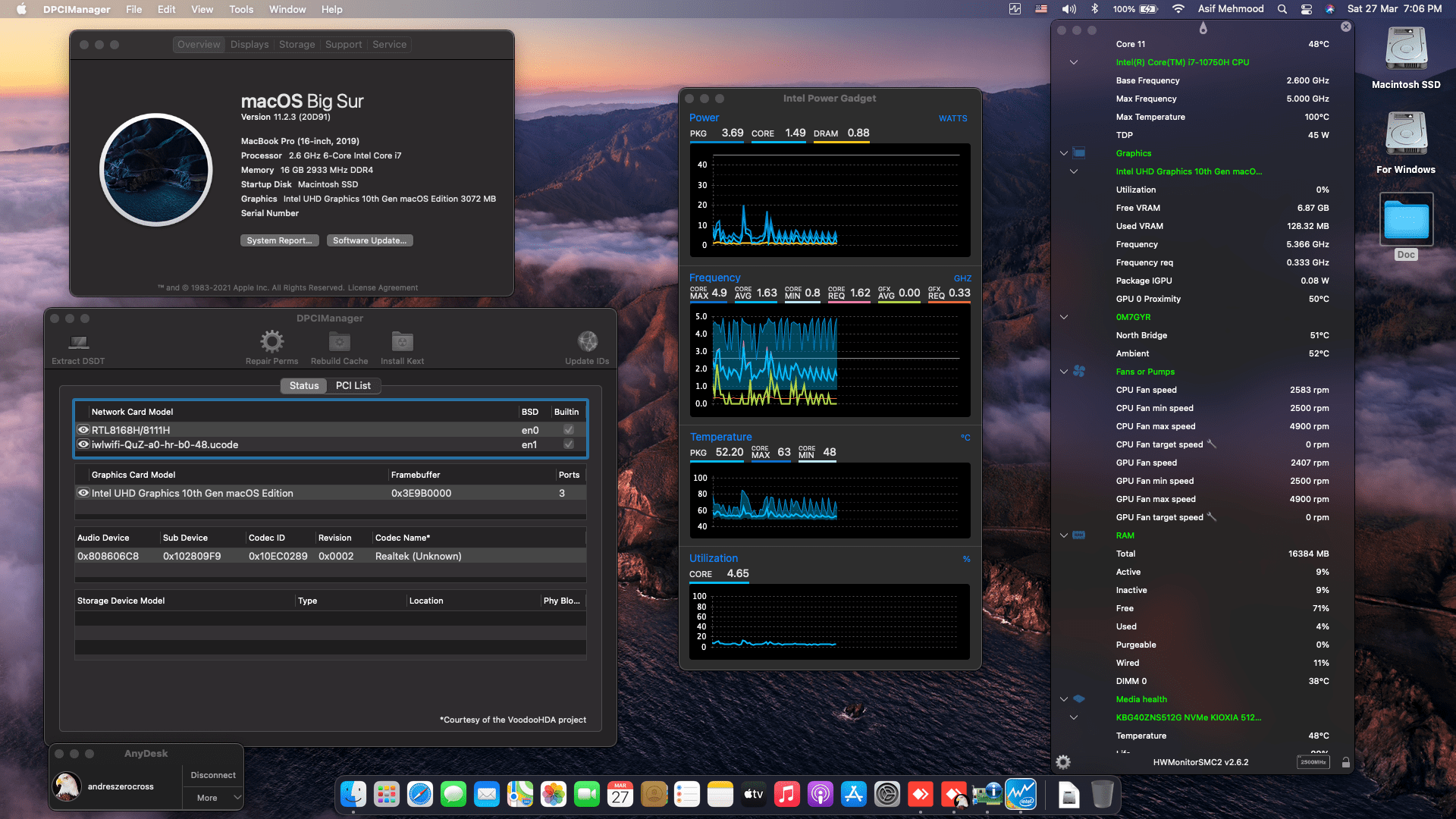
Task: Open the Displays tab in About This Mac
Action: (x=249, y=45)
